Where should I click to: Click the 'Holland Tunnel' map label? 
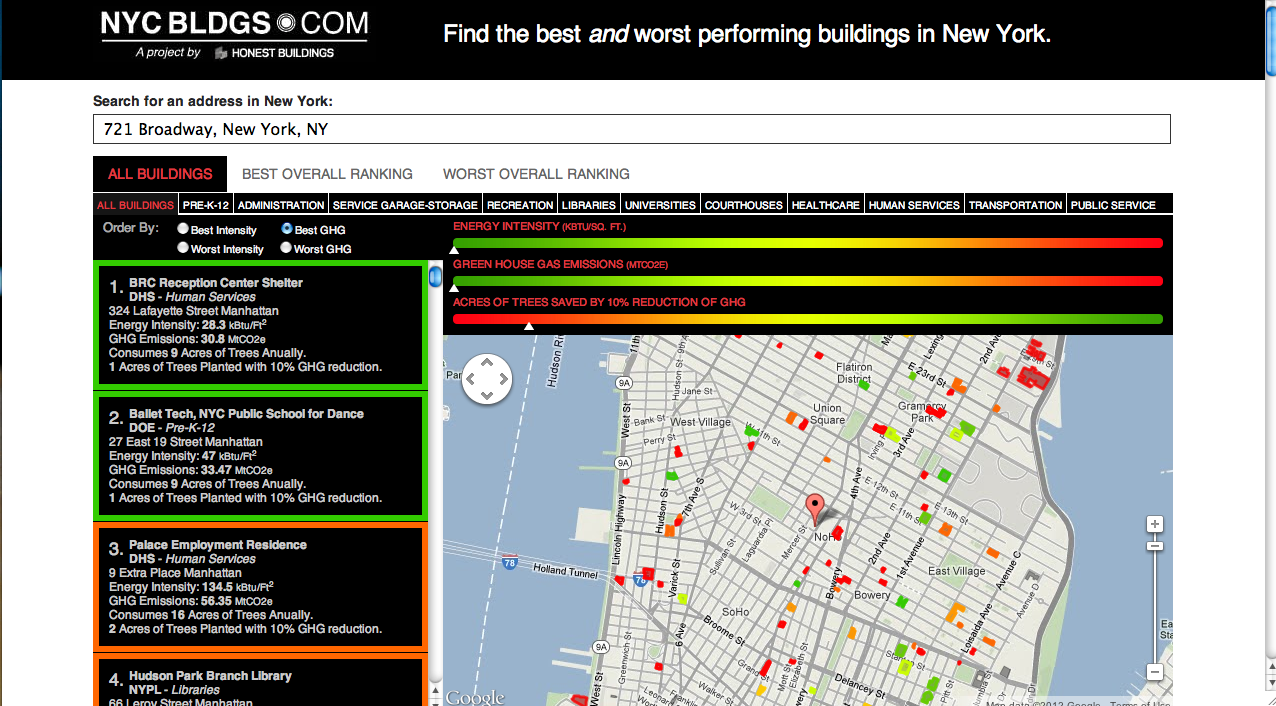coord(565,570)
